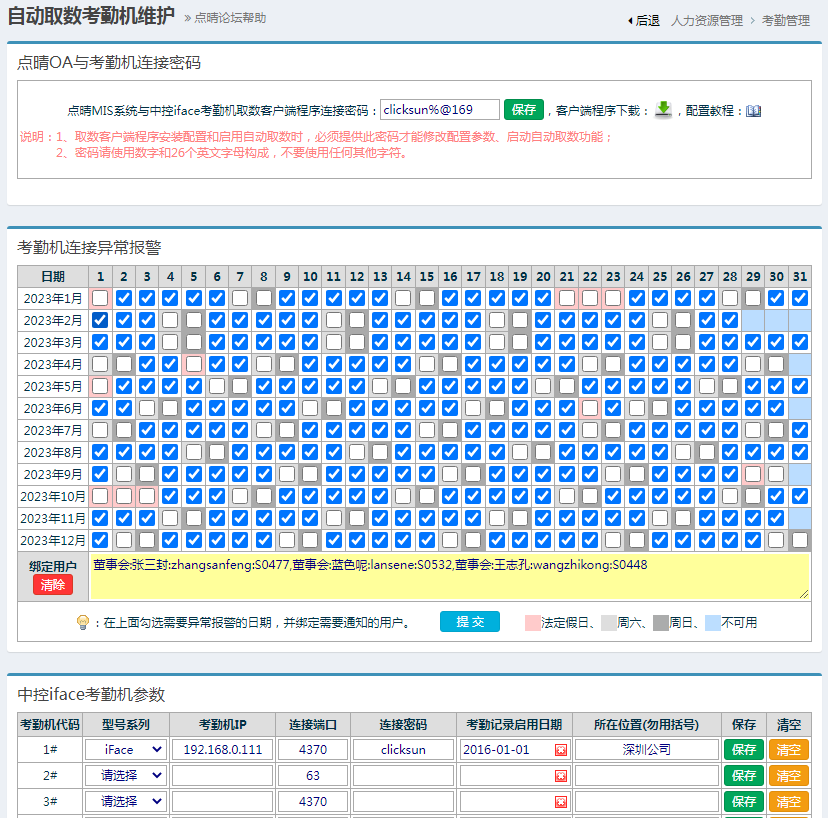Save attendance machine 3# row
The width and height of the screenshot is (828, 818).
click(744, 802)
